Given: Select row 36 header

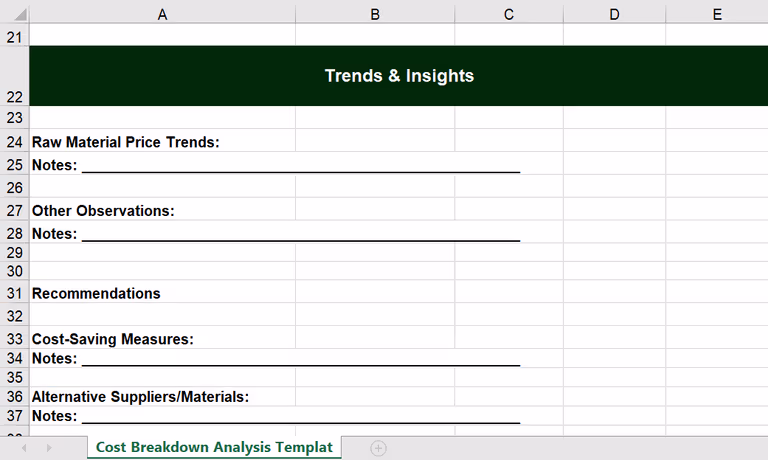Looking at the screenshot, I should (x=15, y=396).
